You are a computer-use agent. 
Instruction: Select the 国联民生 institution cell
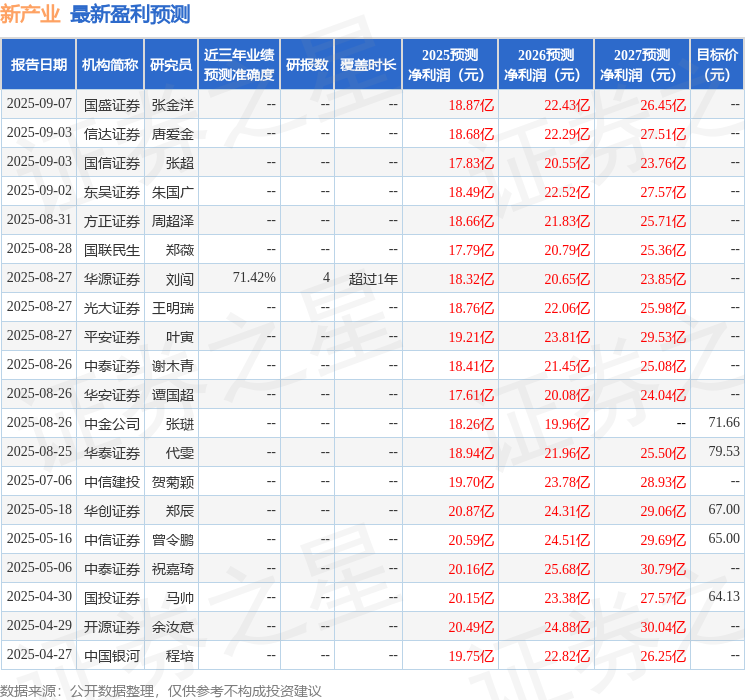pos(112,250)
